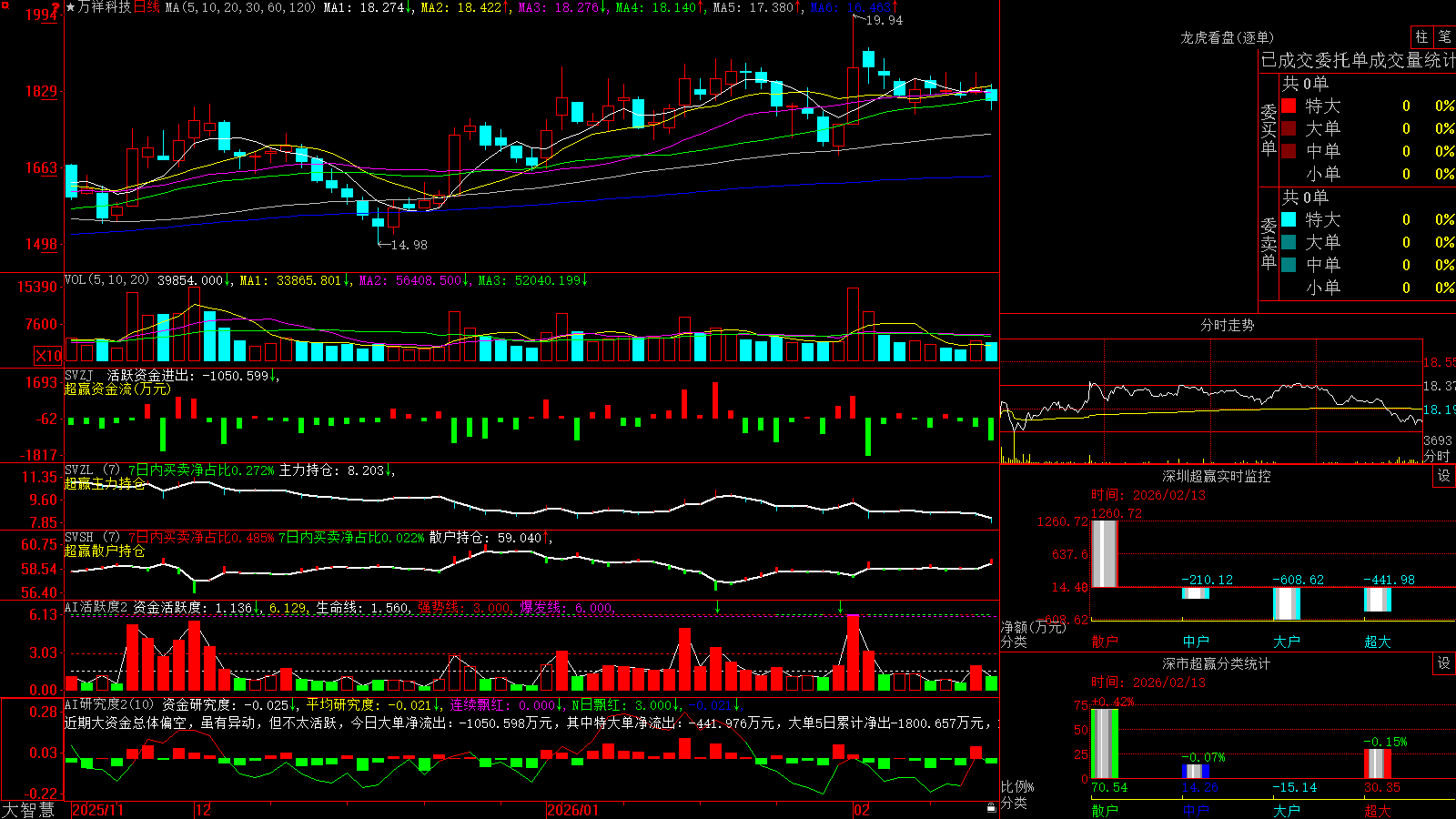Toggle the X10 volume scale box
Viewport: 1456px width, 819px height.
click(48, 356)
